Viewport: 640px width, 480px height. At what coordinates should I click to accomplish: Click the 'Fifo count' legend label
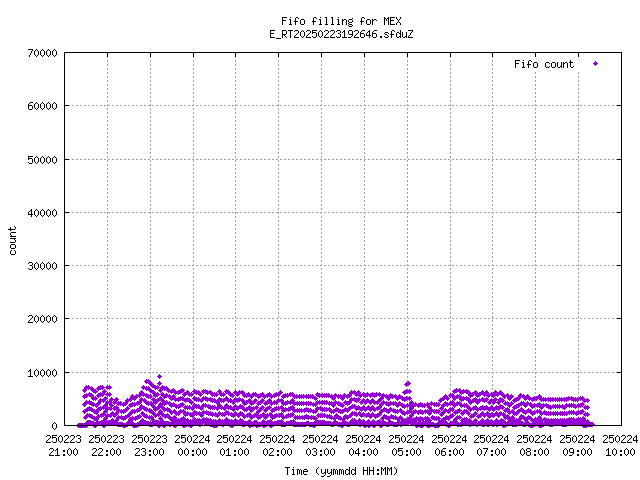[544, 64]
